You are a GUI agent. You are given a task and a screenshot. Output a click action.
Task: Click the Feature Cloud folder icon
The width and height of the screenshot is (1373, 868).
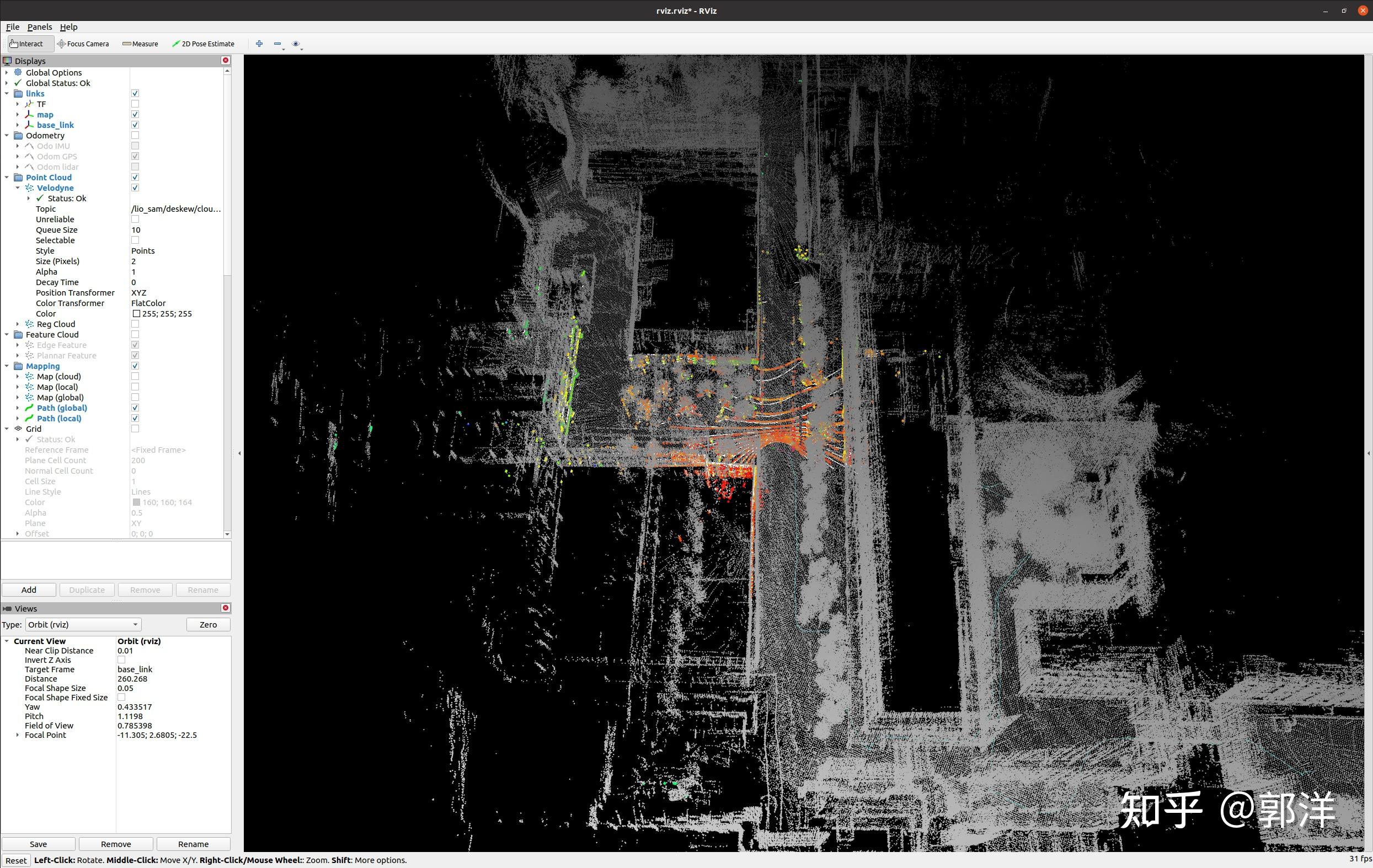[18, 335]
